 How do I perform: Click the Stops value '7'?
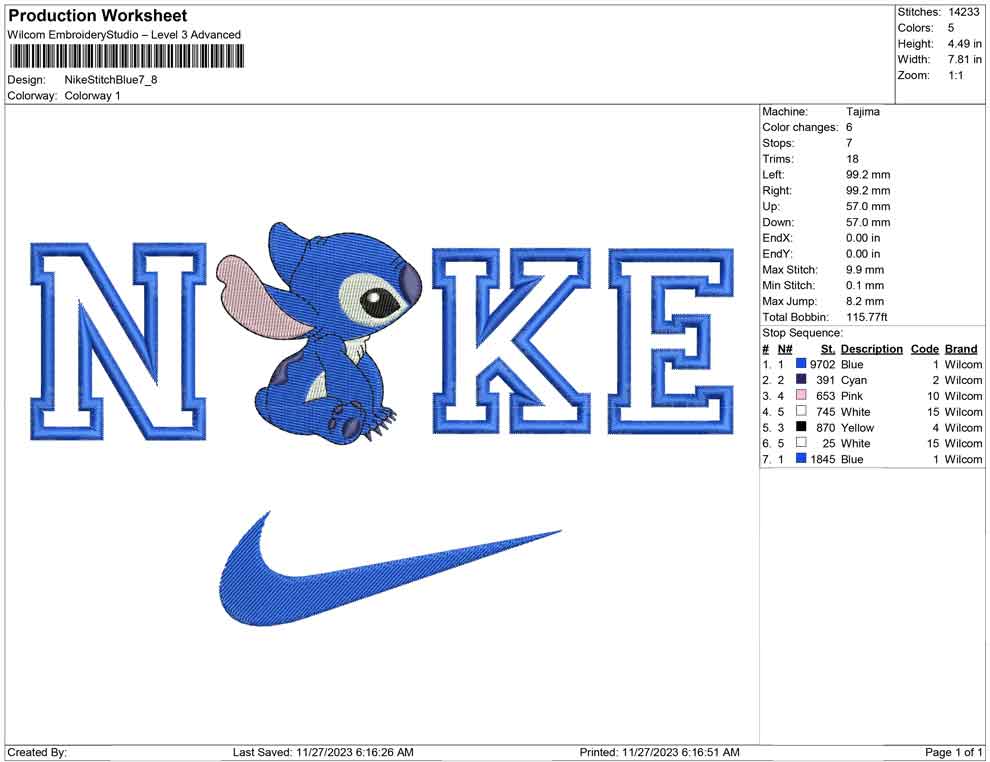[x=849, y=143]
